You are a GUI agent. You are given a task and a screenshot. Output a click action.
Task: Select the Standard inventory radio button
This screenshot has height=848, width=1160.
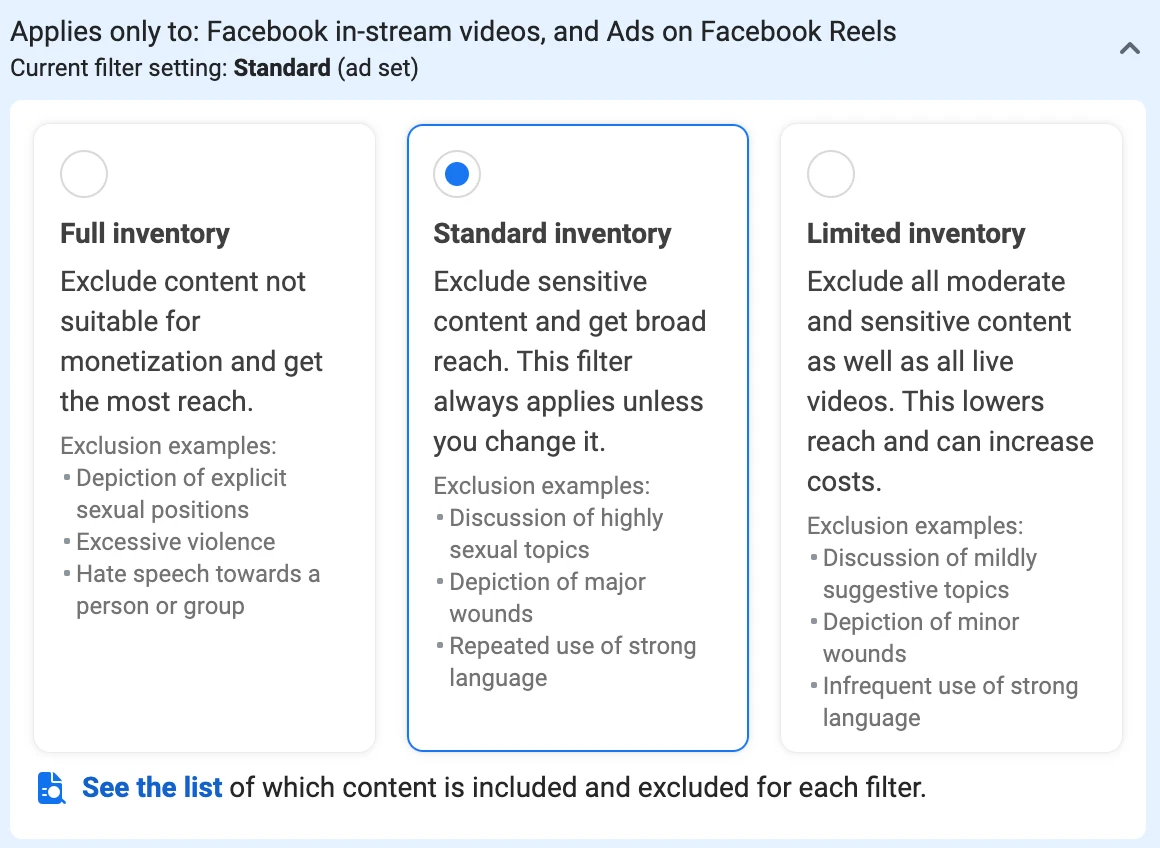pos(457,174)
